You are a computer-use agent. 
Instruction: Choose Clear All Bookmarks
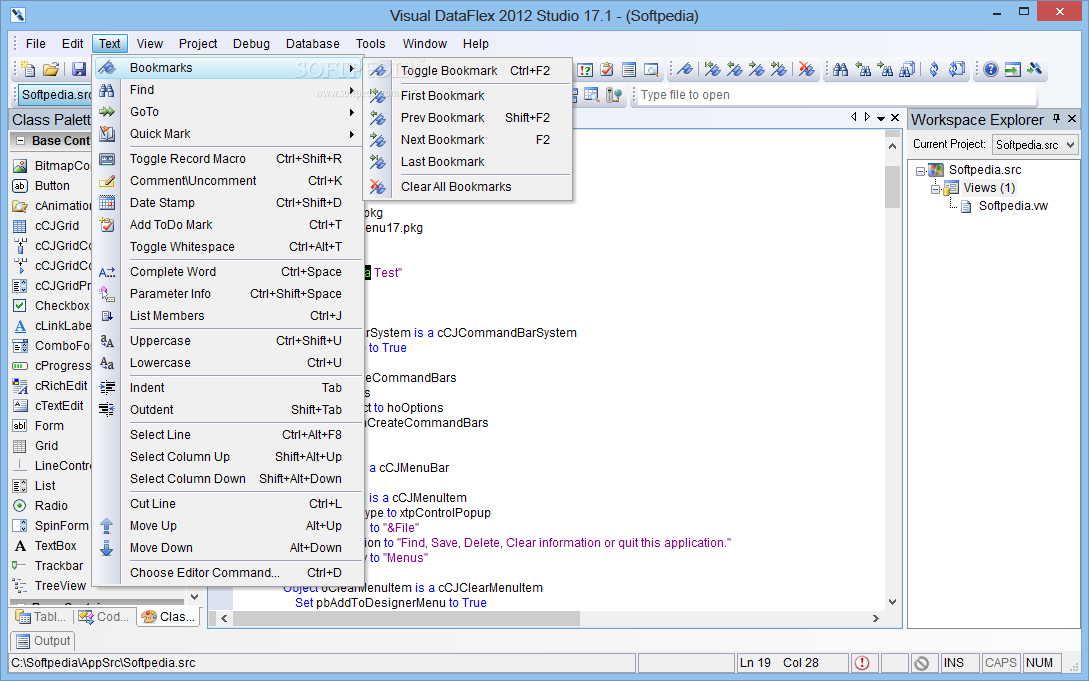(467, 187)
